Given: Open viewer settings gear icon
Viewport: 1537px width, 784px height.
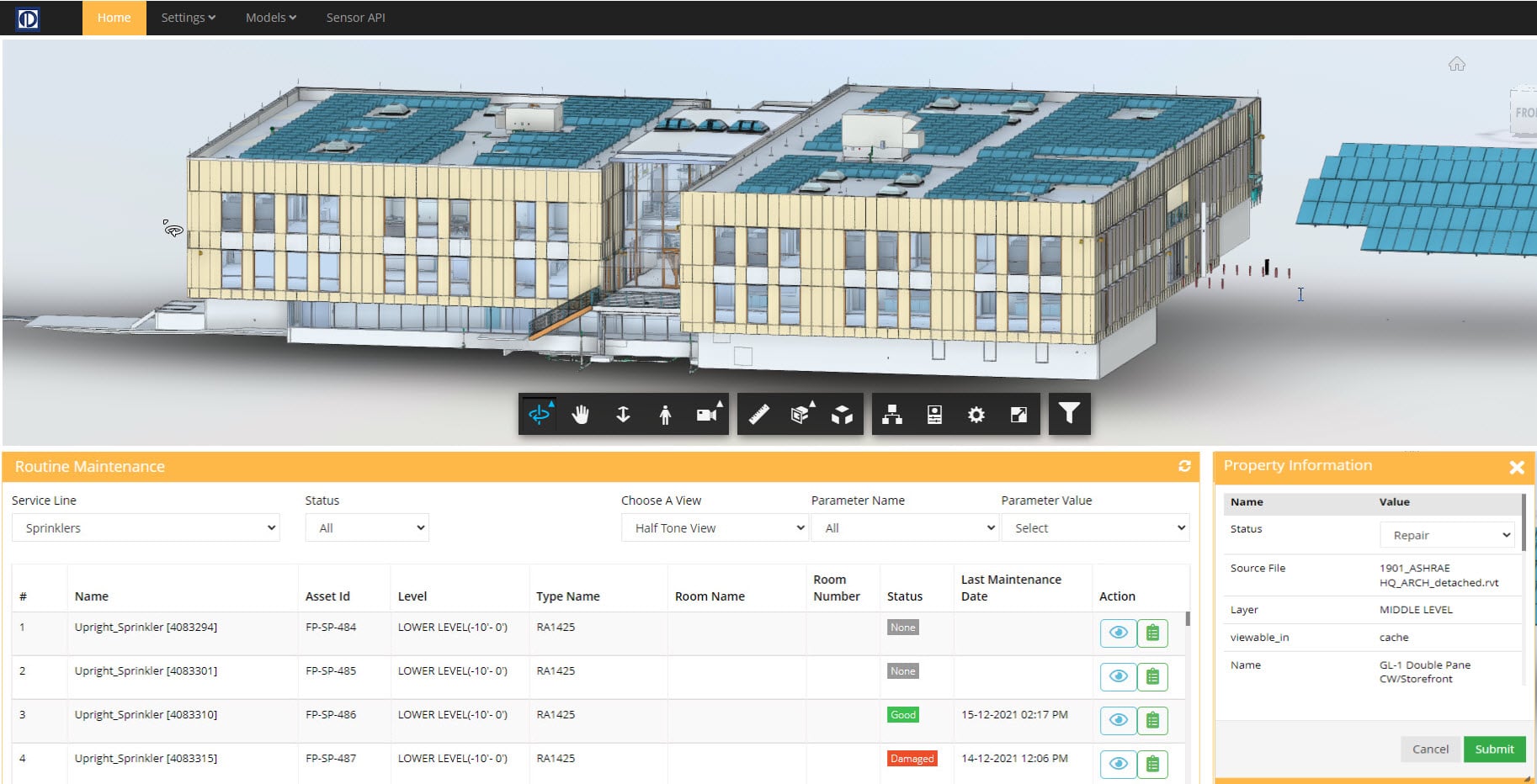Looking at the screenshot, I should point(976,414).
